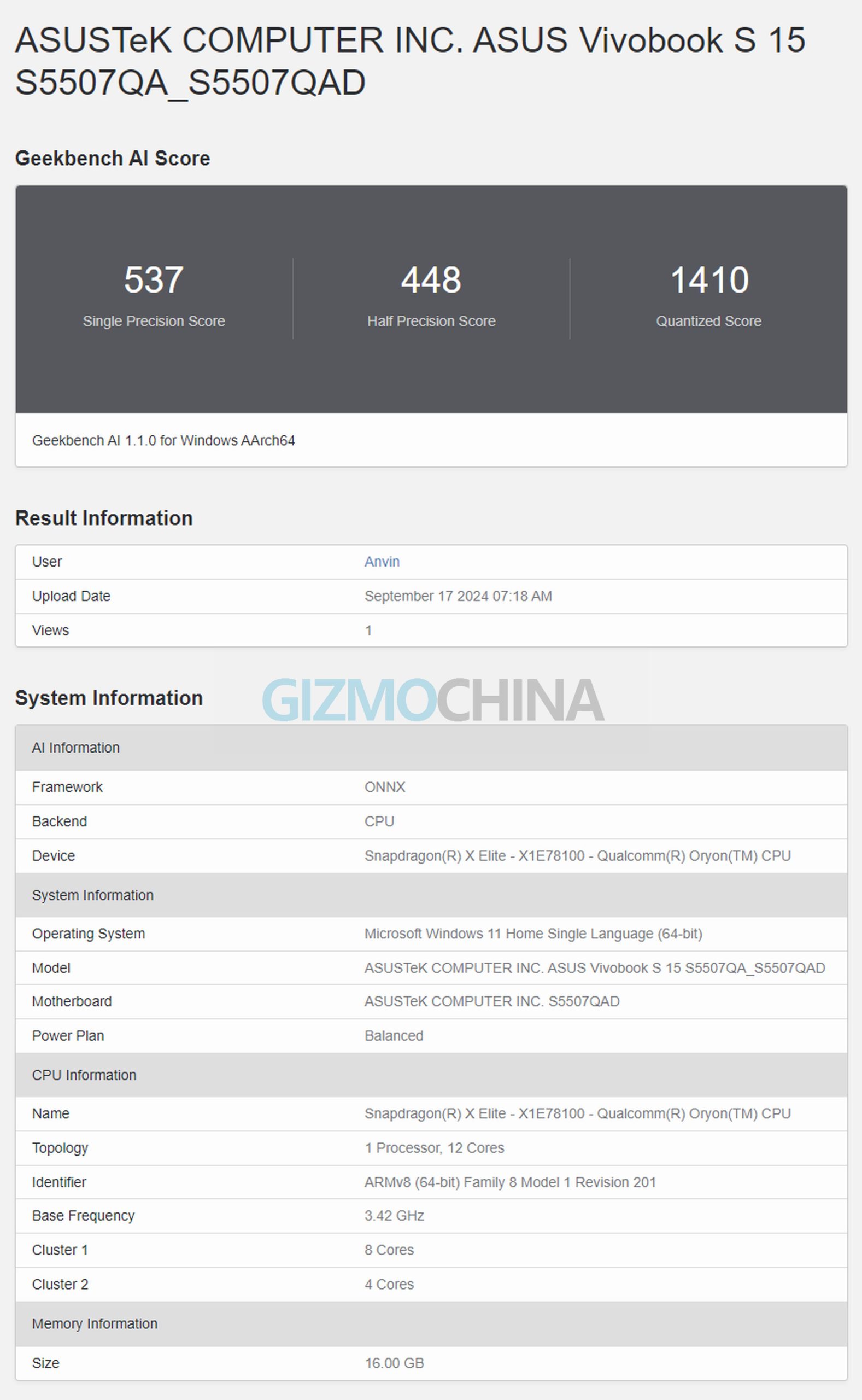Click the Upload Date label
862x1400 pixels.
pos(71,596)
